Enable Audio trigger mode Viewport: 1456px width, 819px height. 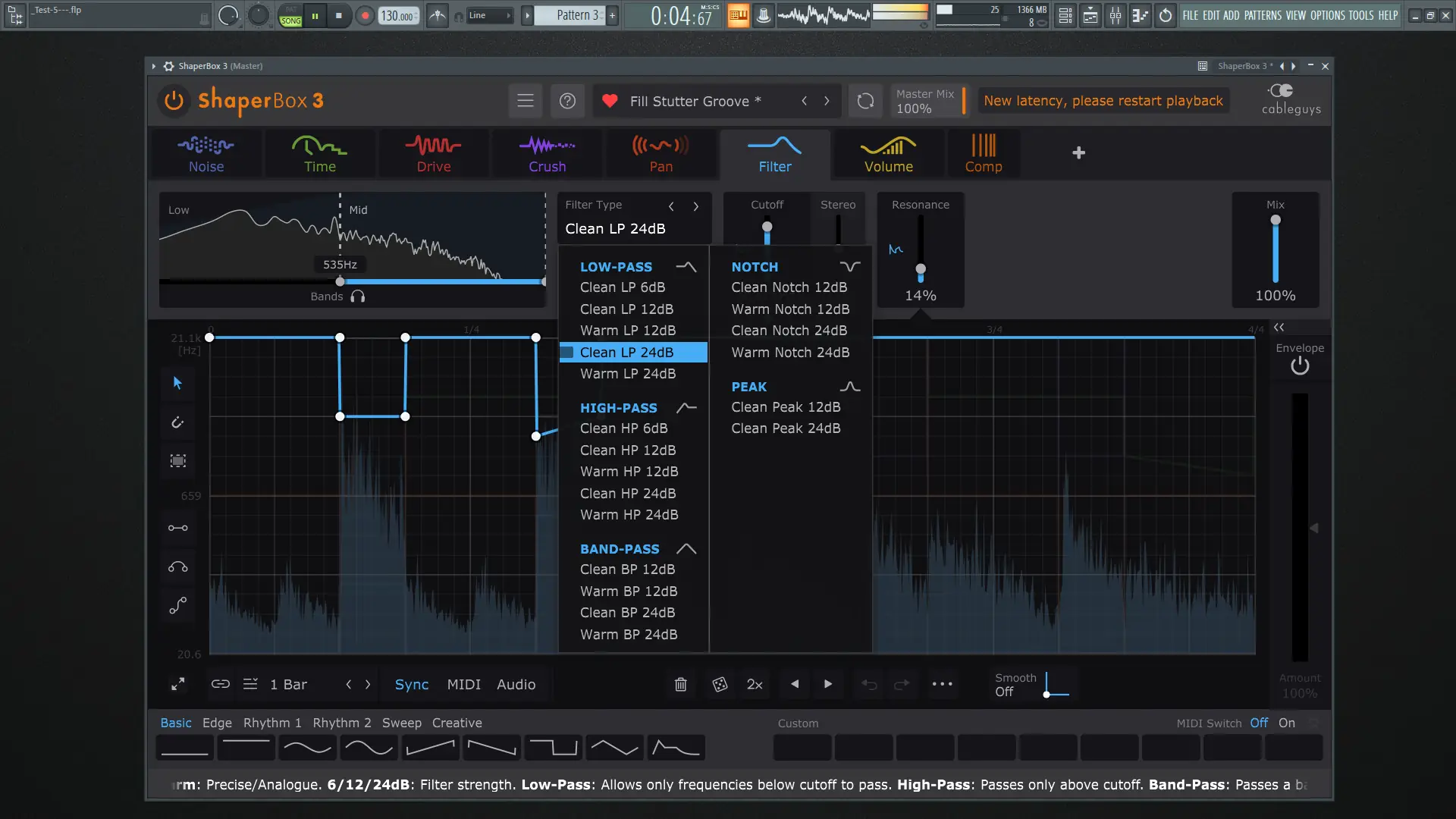516,684
